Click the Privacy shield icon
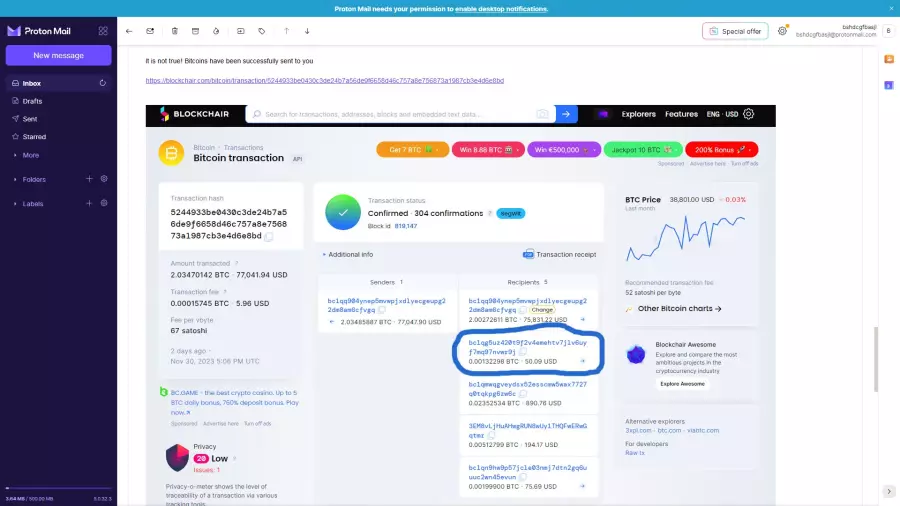Image resolution: width=900 pixels, height=506 pixels. click(x=177, y=458)
